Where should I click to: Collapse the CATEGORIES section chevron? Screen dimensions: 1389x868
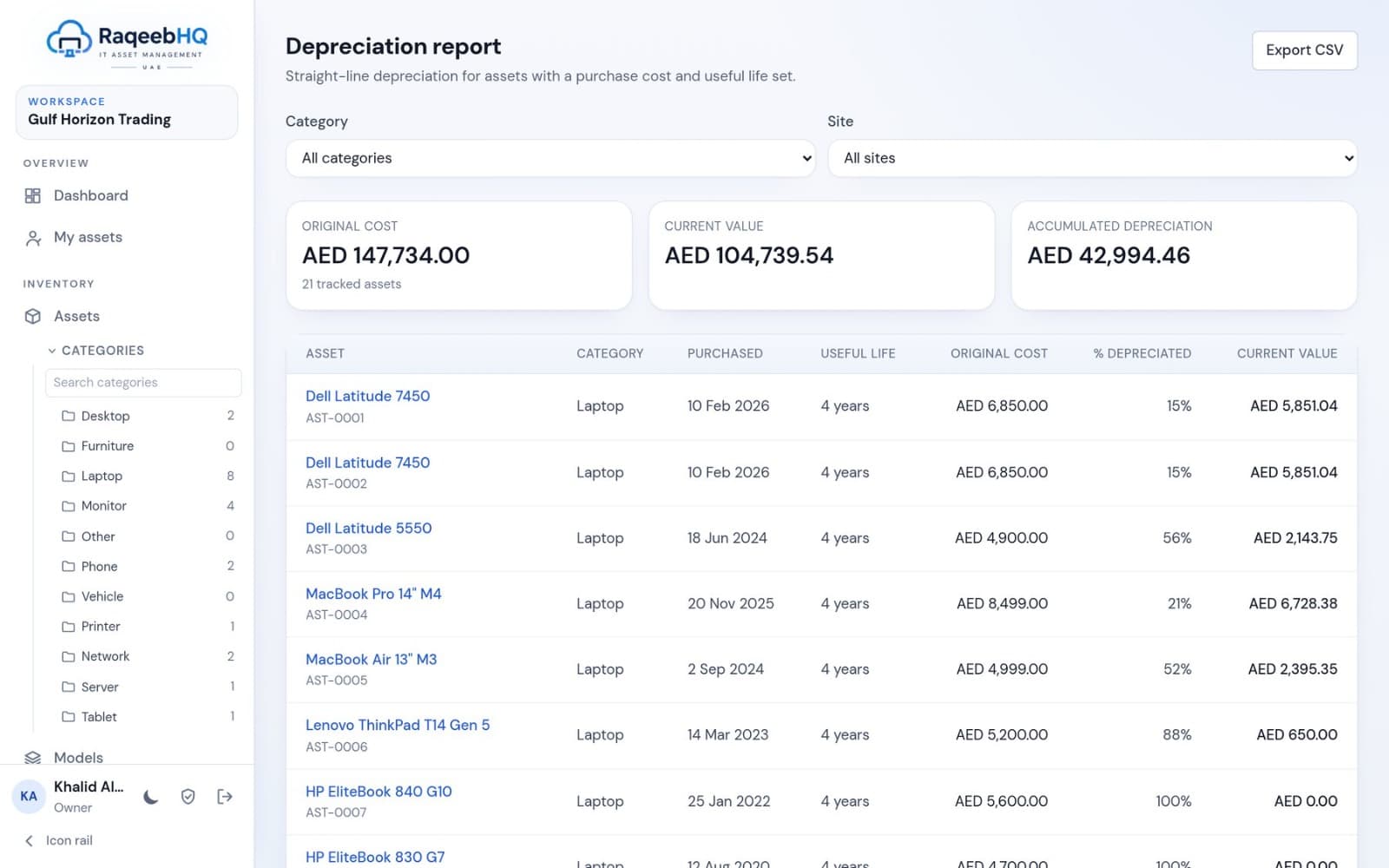(x=52, y=351)
